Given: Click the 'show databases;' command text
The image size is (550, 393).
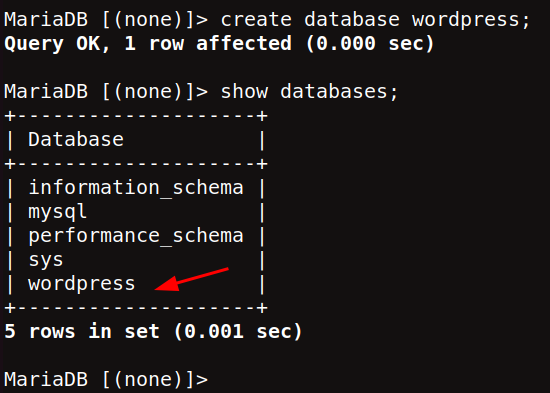Looking at the screenshot, I should 309,92.
